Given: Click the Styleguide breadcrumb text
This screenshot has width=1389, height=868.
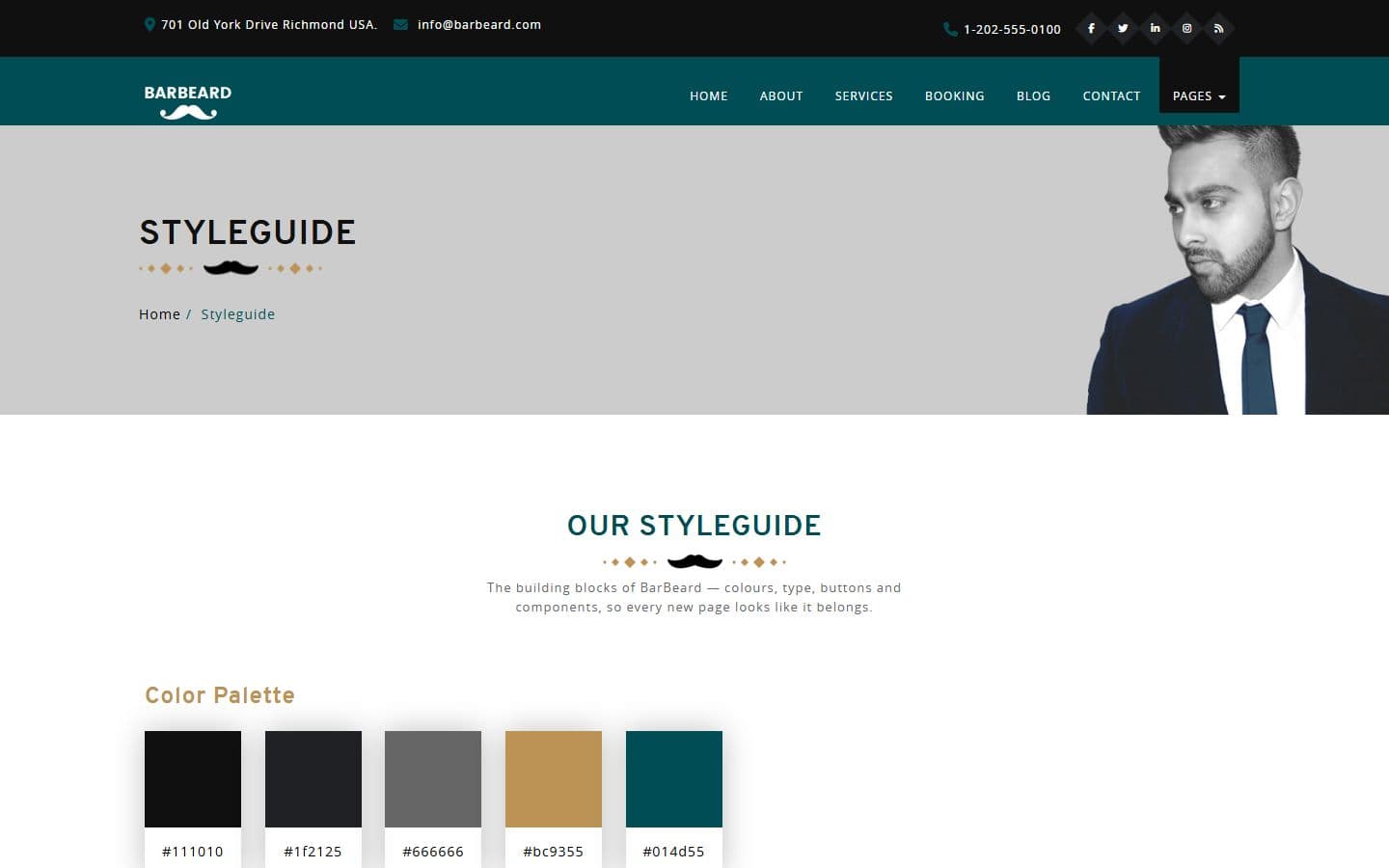Looking at the screenshot, I should [238, 314].
